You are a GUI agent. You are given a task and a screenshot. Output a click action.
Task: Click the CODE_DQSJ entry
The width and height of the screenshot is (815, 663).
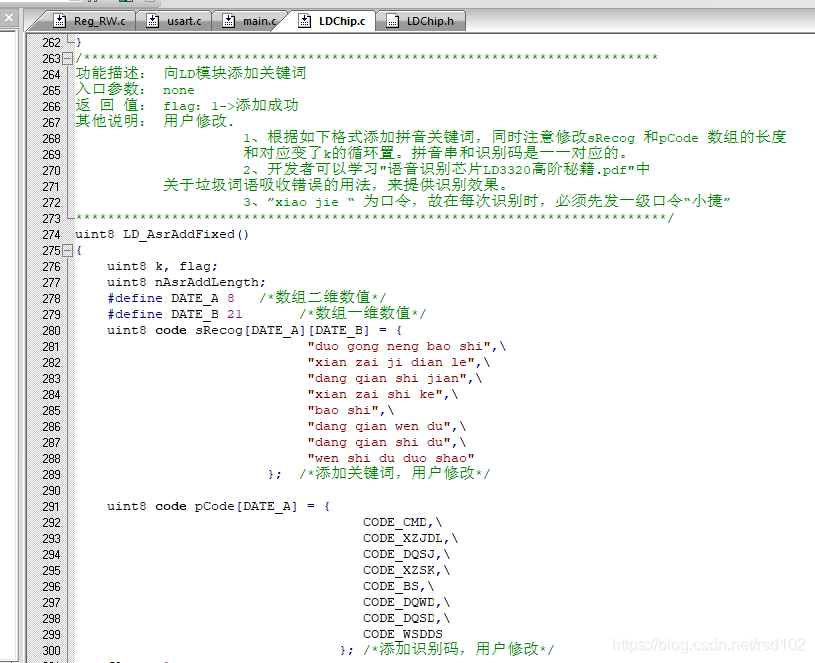click(x=399, y=554)
